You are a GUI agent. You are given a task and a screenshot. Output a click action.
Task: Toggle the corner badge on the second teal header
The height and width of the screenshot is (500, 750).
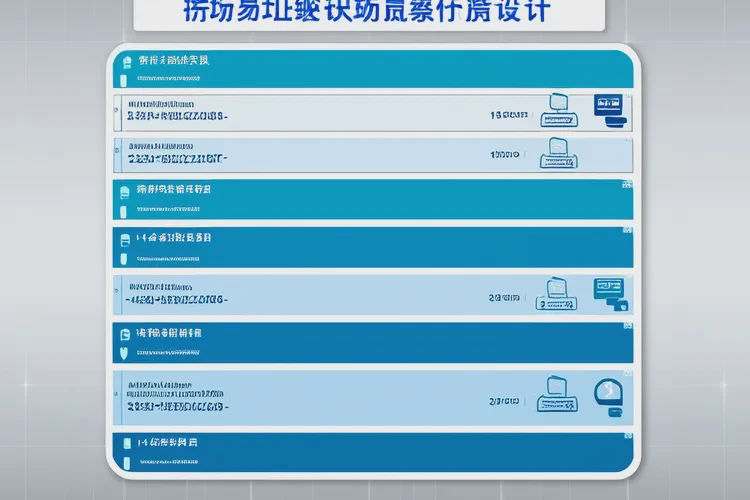click(x=627, y=185)
